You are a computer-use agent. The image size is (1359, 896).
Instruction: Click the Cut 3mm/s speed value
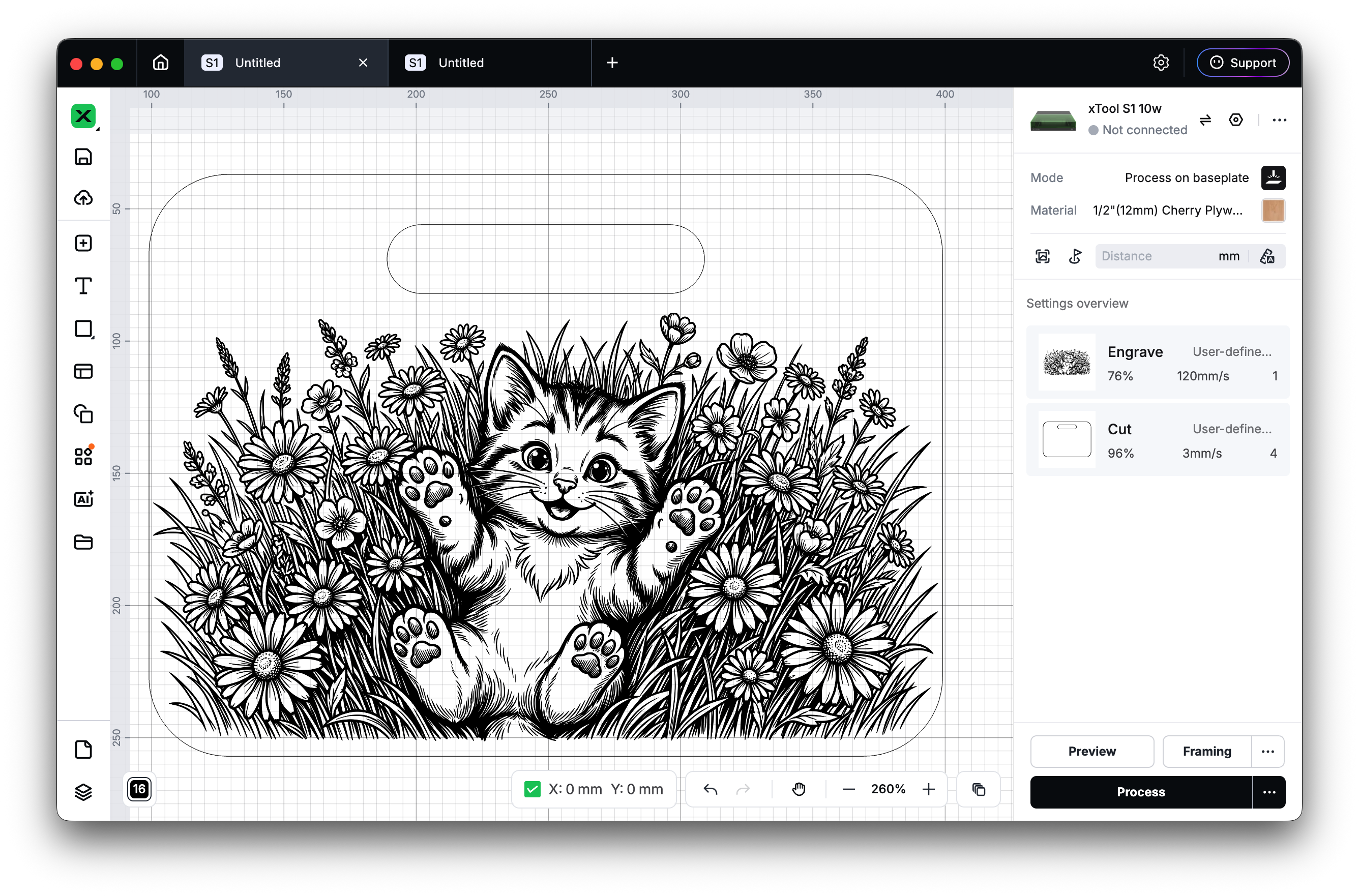(1201, 453)
